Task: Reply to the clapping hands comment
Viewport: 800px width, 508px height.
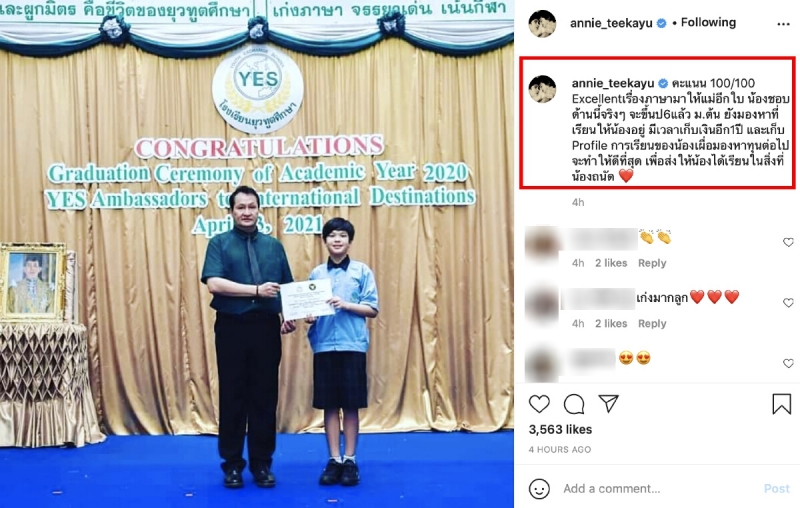Action: coord(652,263)
